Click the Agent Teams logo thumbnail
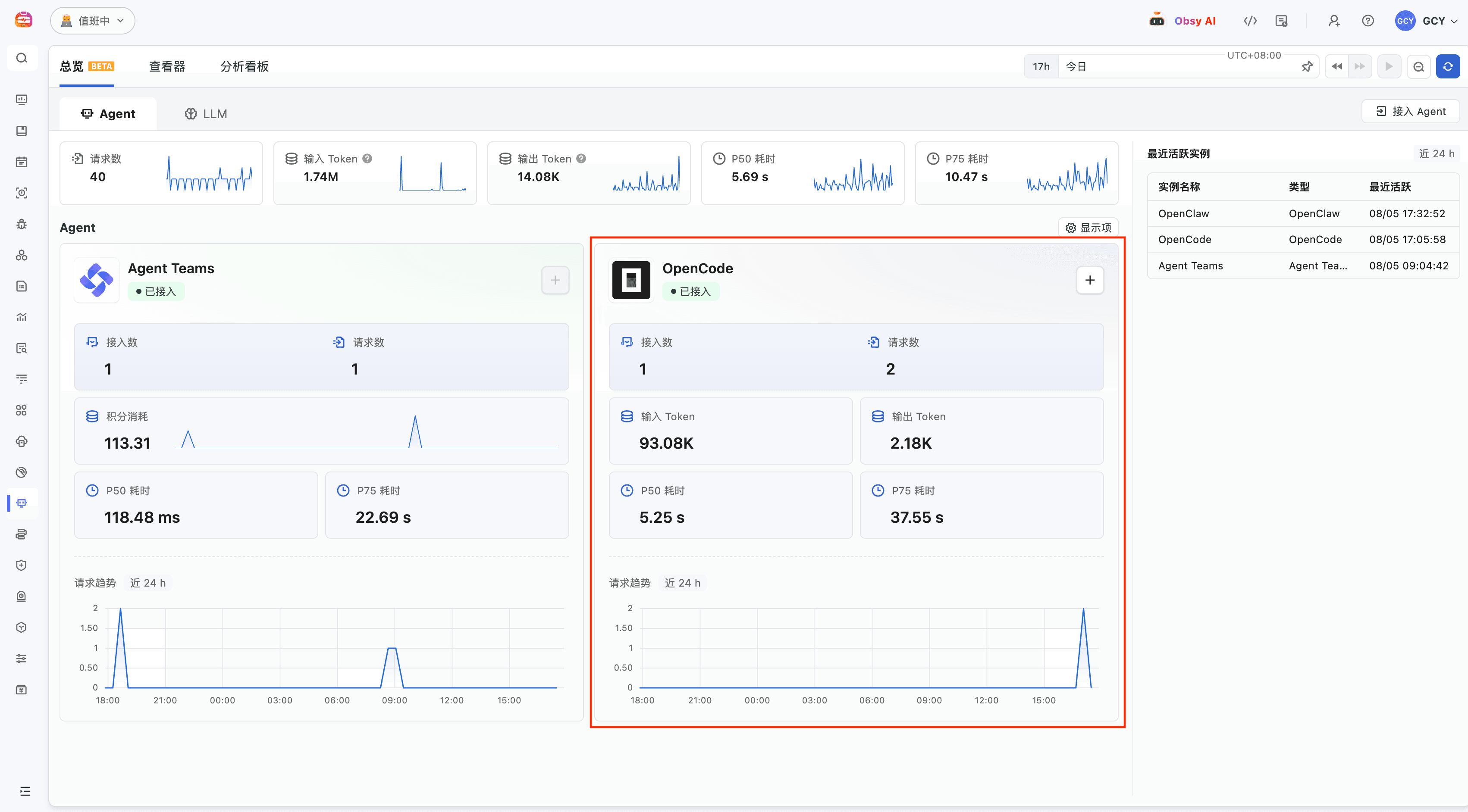 [x=96, y=280]
